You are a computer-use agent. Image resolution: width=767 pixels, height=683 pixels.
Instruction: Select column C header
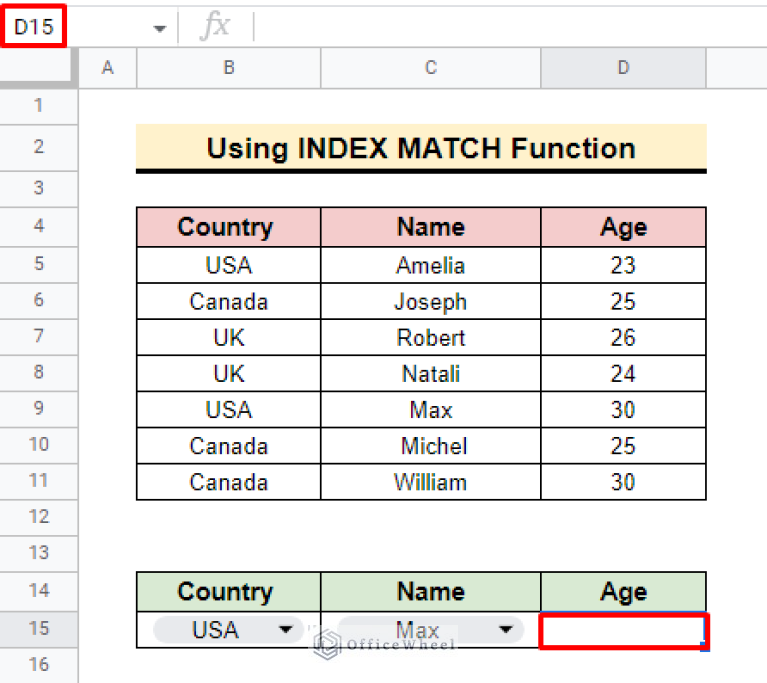coord(431,68)
